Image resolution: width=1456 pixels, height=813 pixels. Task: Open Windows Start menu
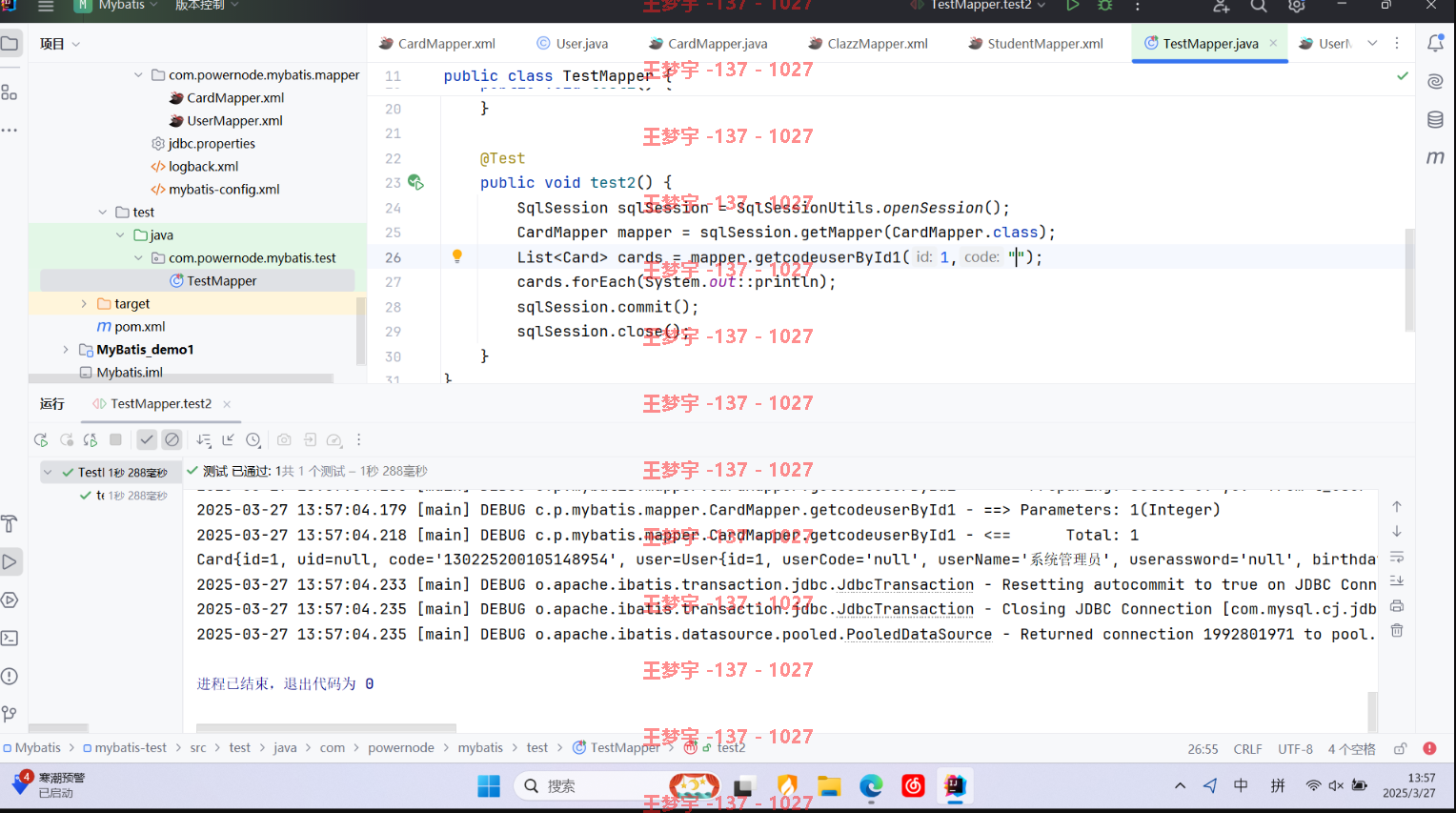coord(489,785)
